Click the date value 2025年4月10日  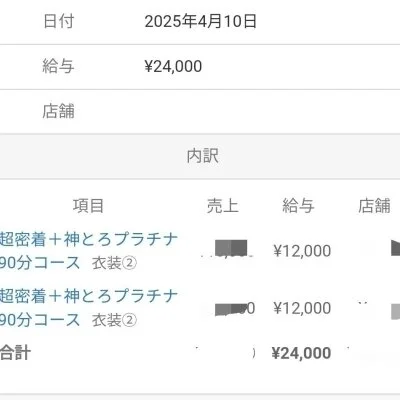[200, 22]
